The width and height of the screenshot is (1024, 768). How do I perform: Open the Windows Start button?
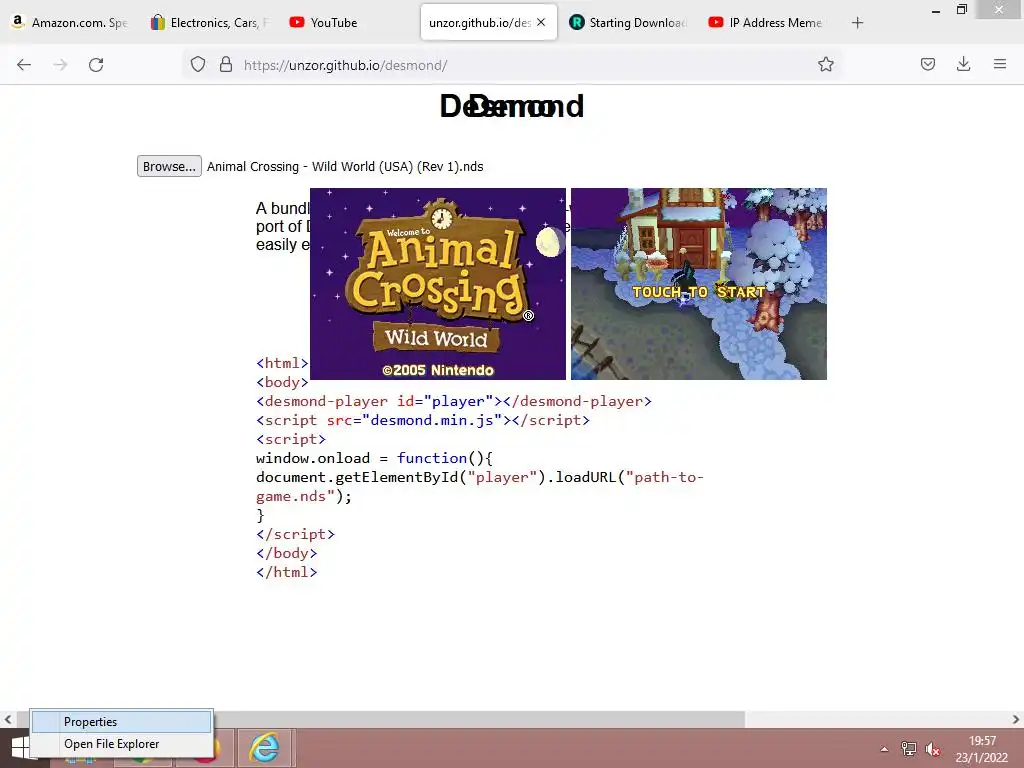point(20,748)
